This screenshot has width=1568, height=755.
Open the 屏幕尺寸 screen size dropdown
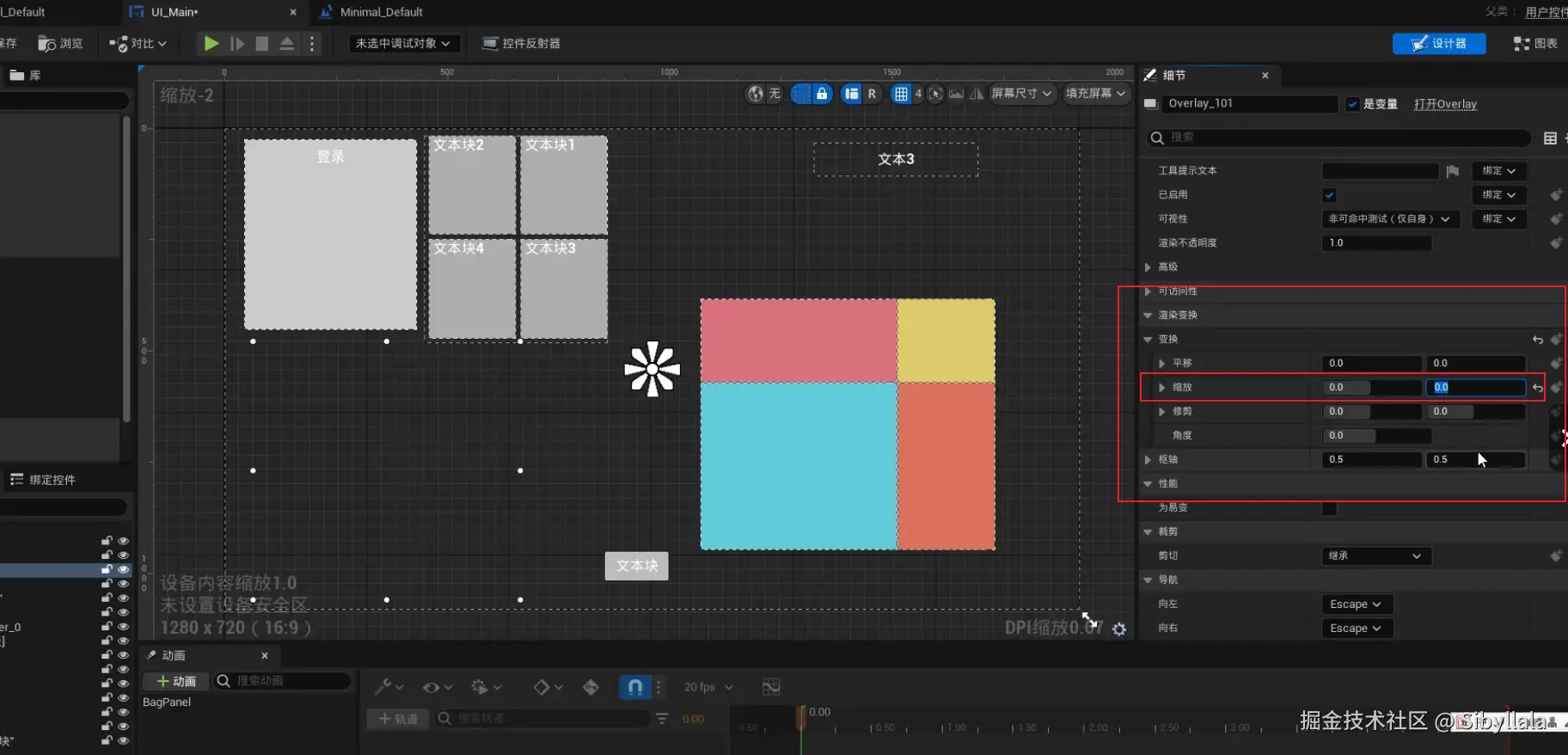[x=1021, y=94]
